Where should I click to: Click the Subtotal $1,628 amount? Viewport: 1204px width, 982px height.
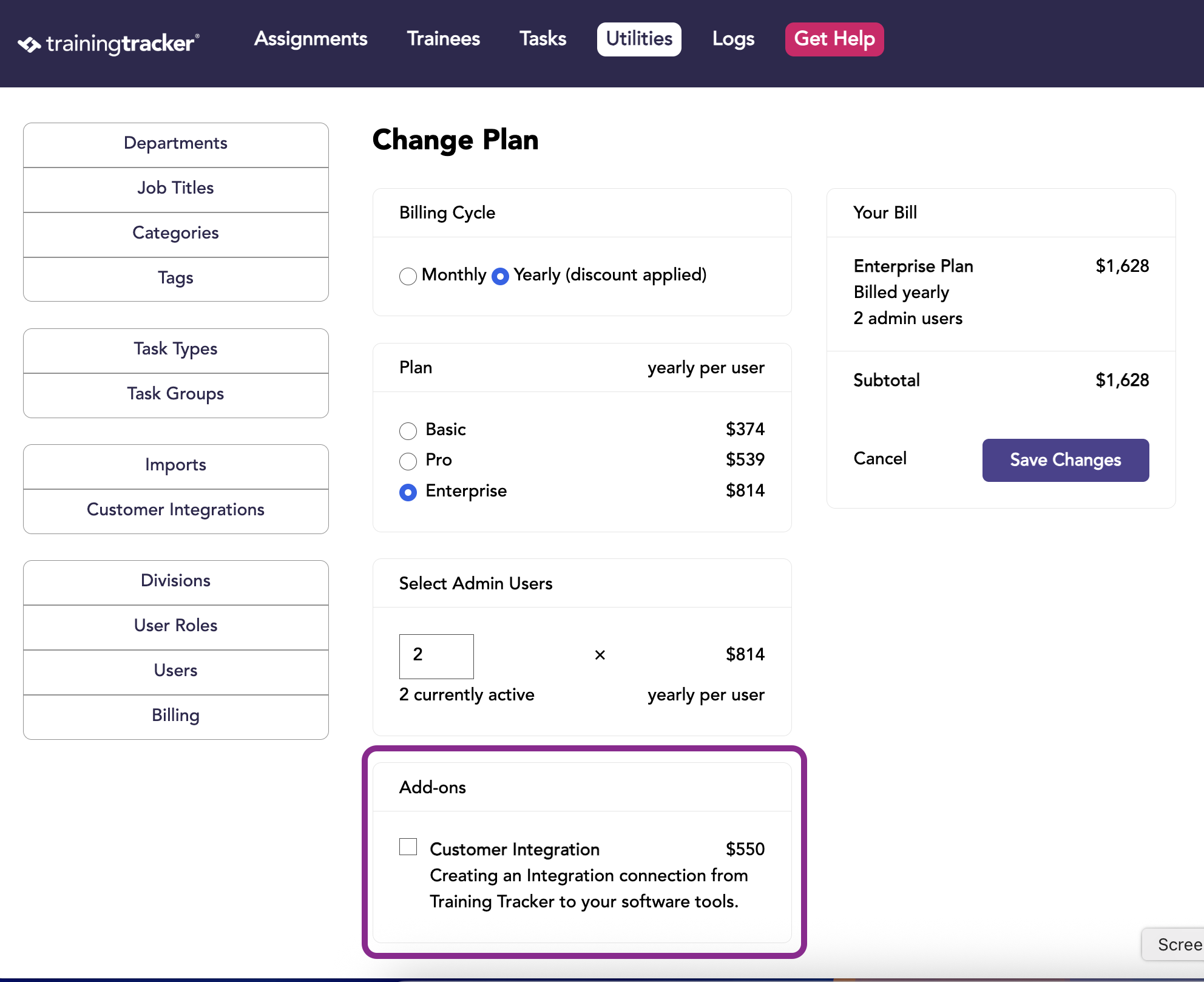(x=1122, y=380)
